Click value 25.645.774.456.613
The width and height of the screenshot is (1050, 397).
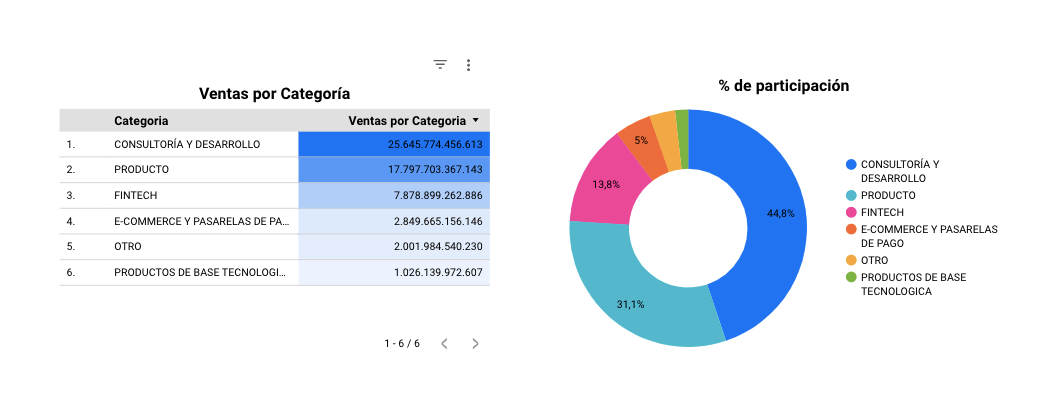435,144
